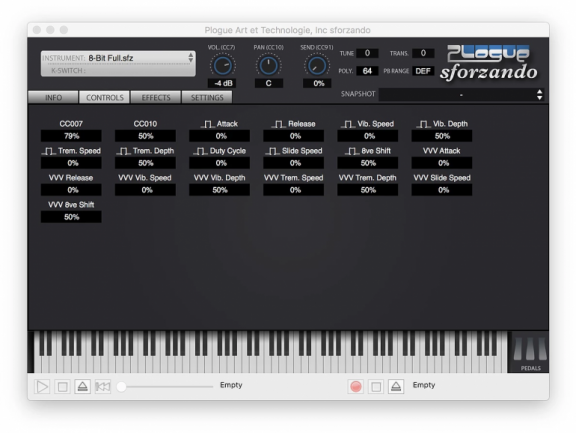
Task: Click the send readout showing 0%
Action: coord(317,83)
